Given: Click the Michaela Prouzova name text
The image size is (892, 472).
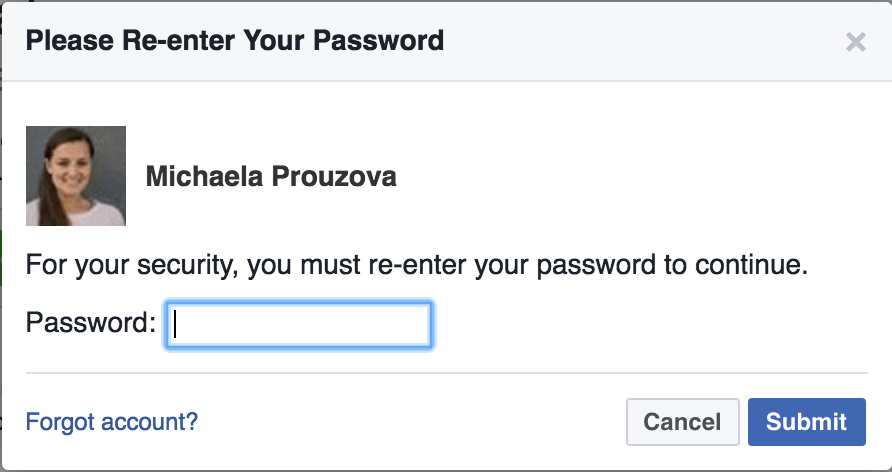Looking at the screenshot, I should pos(271,178).
